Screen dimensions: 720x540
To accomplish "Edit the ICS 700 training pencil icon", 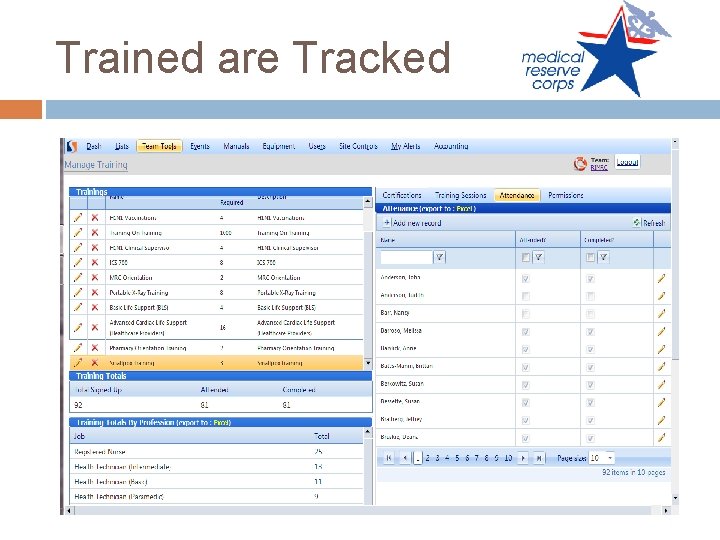I will [78, 263].
